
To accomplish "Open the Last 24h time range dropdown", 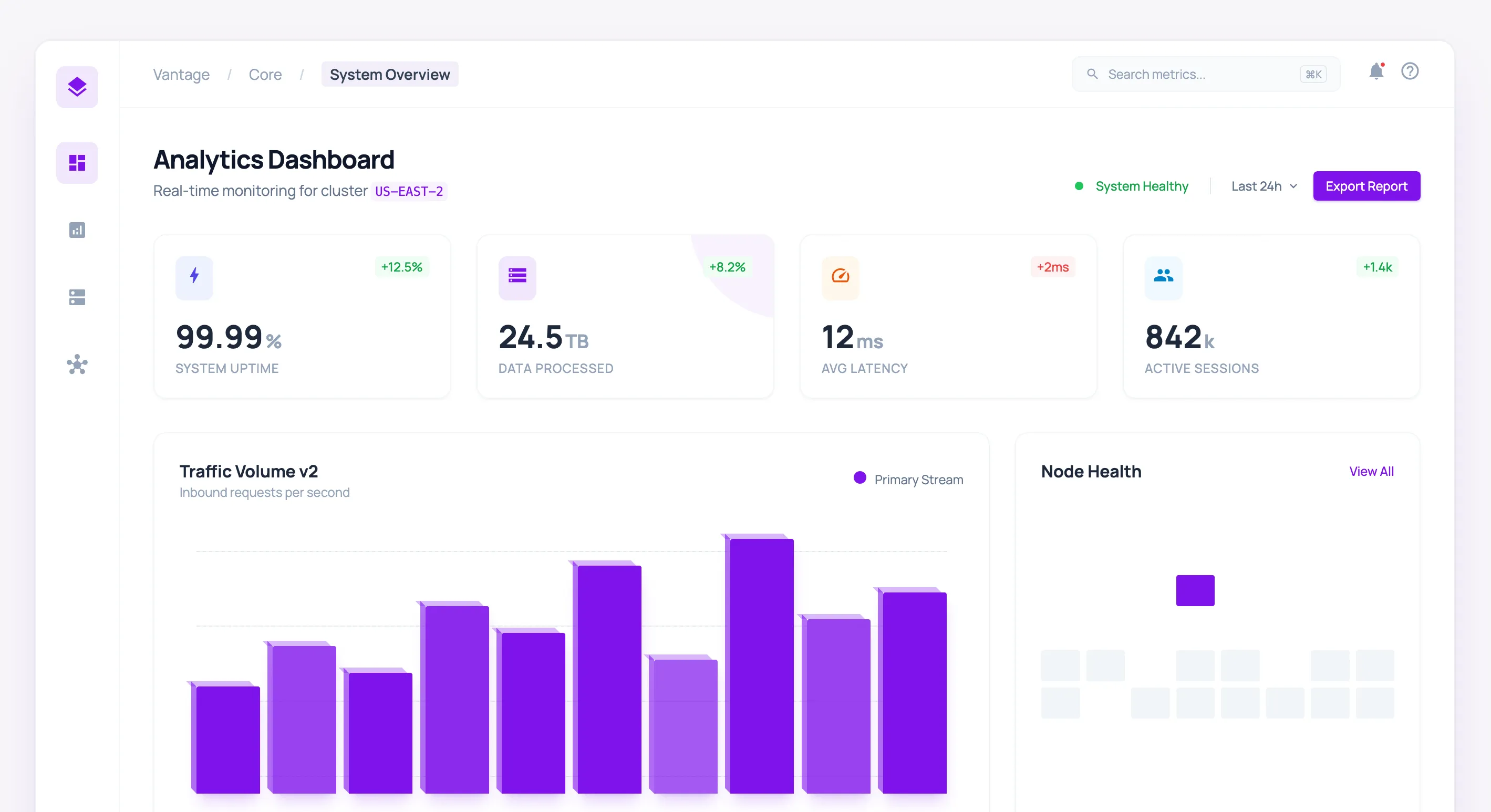I will pyautogui.click(x=1264, y=186).
